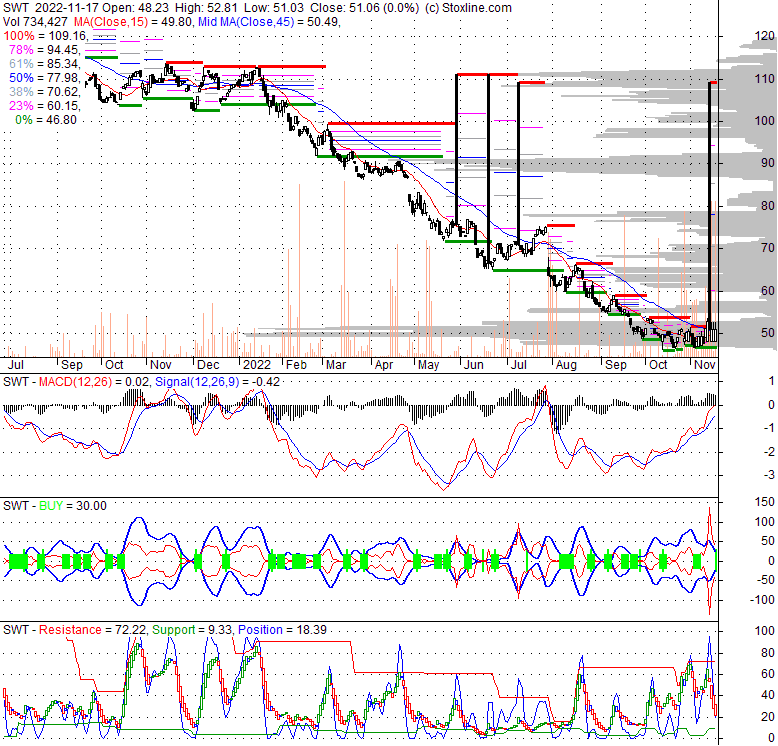Select the Close: 51.06 value

click(x=346, y=8)
